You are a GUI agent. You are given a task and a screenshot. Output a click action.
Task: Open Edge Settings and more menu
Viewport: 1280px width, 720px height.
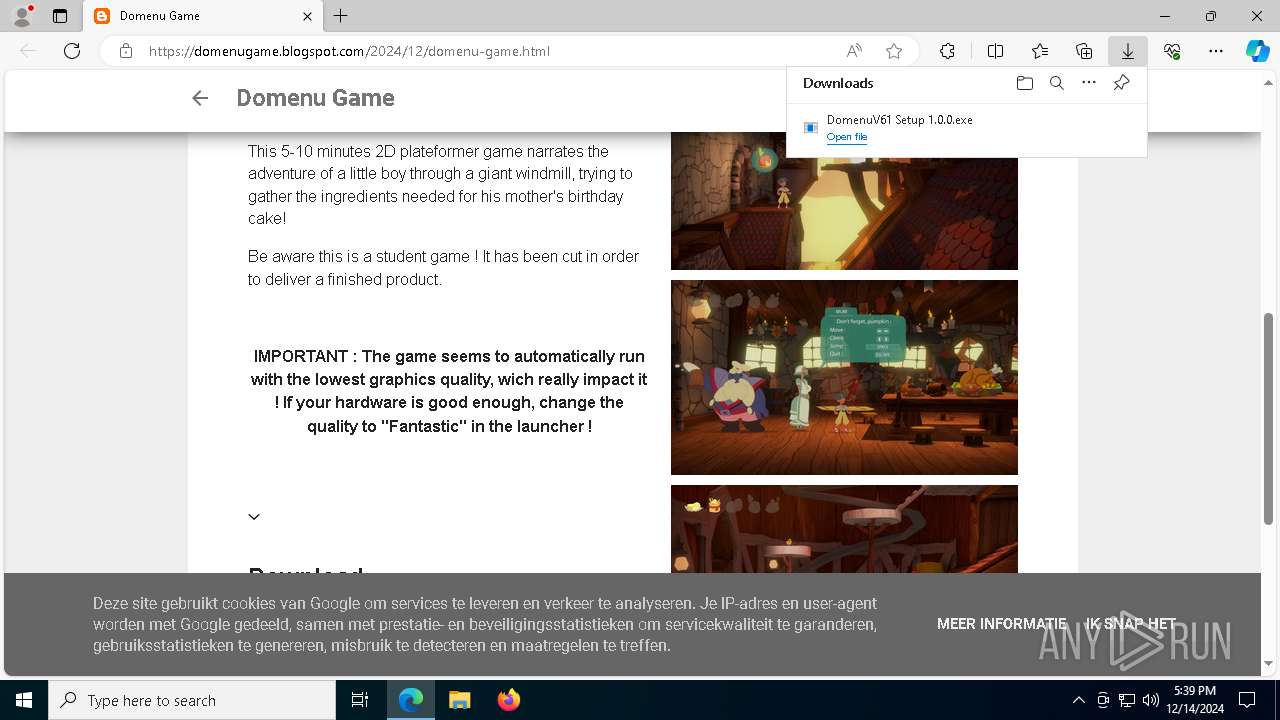click(x=1216, y=51)
